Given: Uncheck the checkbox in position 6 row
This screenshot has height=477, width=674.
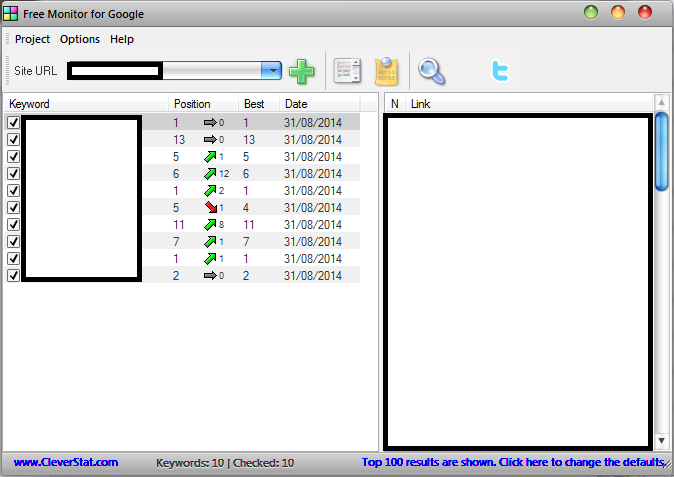Looking at the screenshot, I should pyautogui.click(x=13, y=173).
